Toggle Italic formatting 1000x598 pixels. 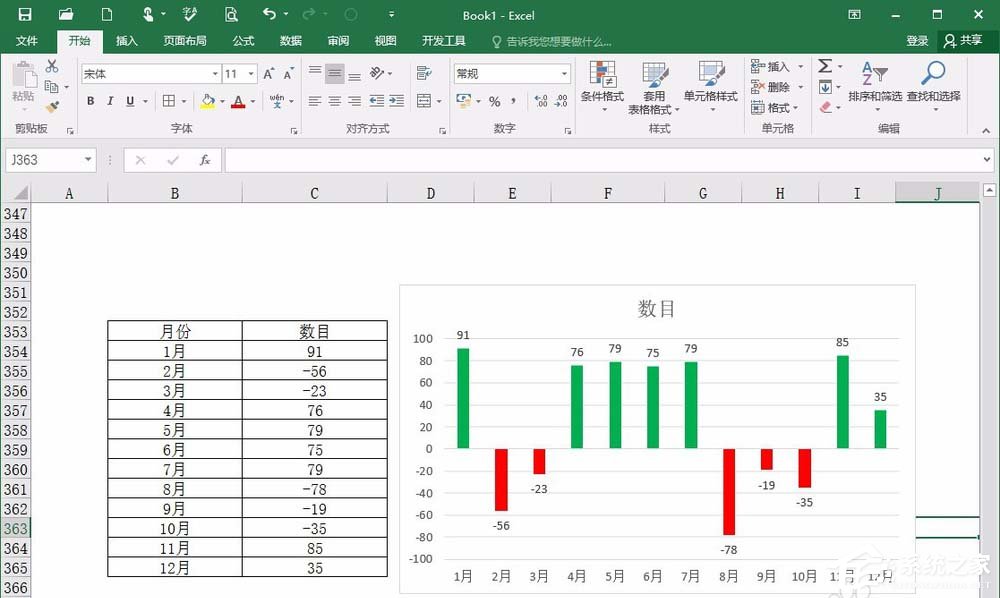pyautogui.click(x=109, y=101)
